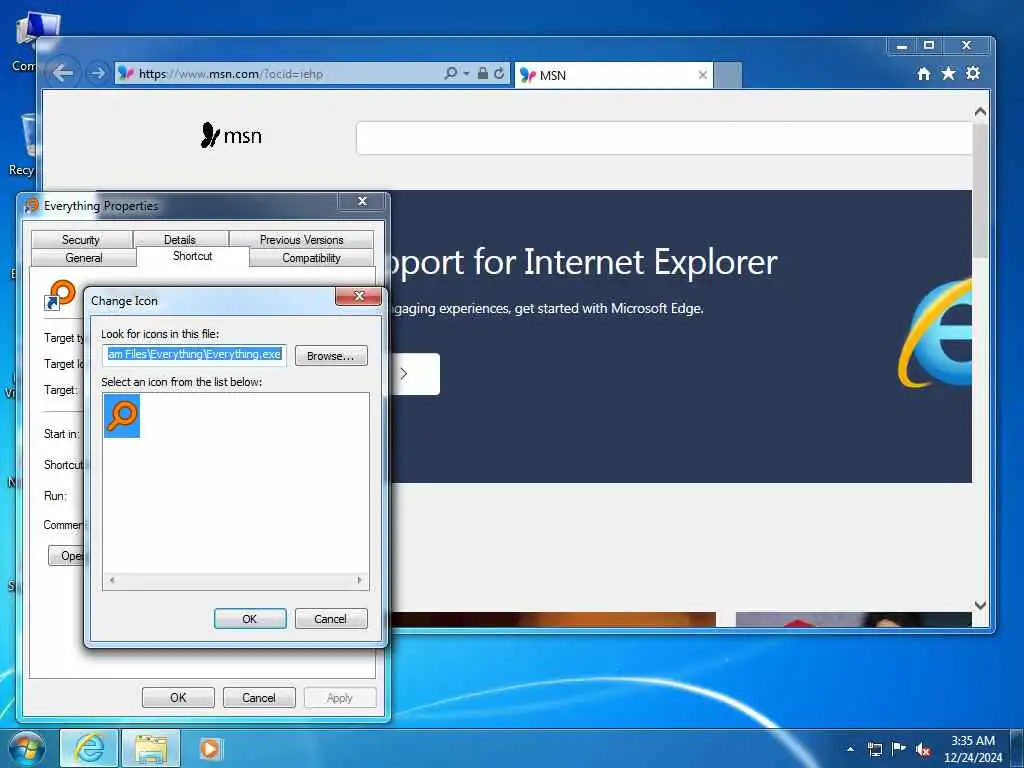1024x768 pixels.
Task: Click the msn.com address bar
Action: pos(281,74)
